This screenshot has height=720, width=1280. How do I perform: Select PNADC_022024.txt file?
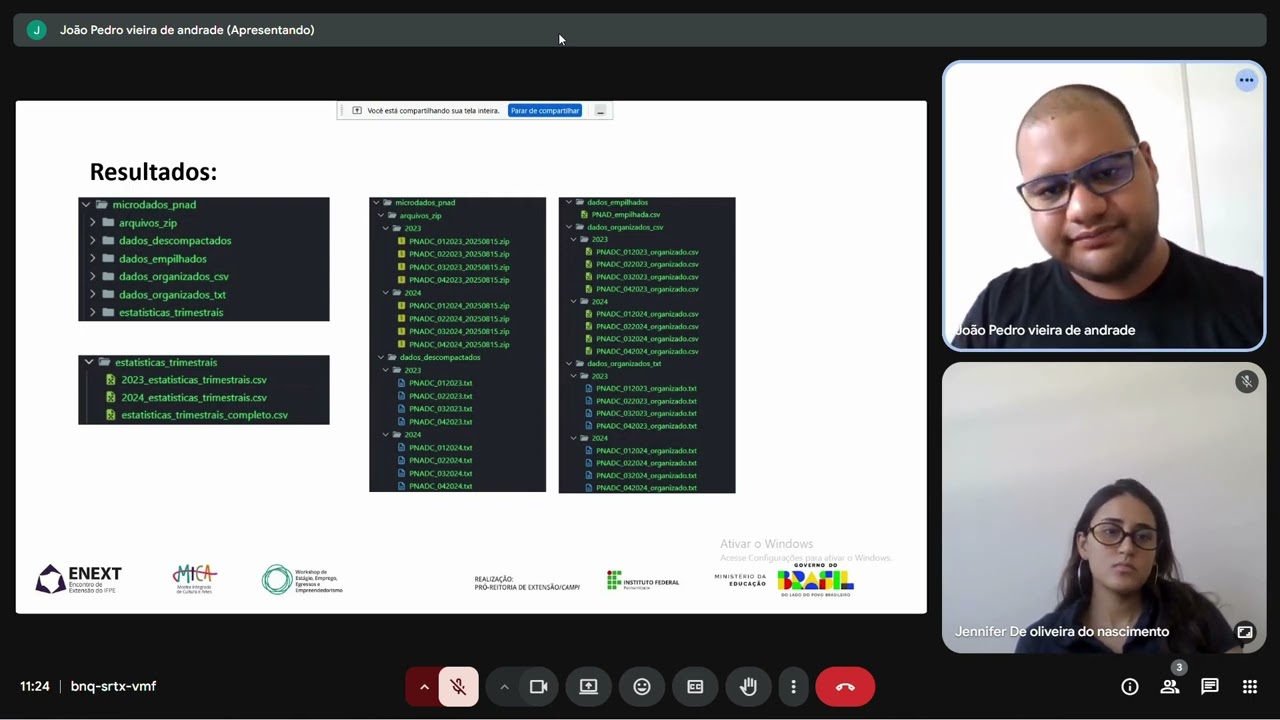[x=441, y=461]
